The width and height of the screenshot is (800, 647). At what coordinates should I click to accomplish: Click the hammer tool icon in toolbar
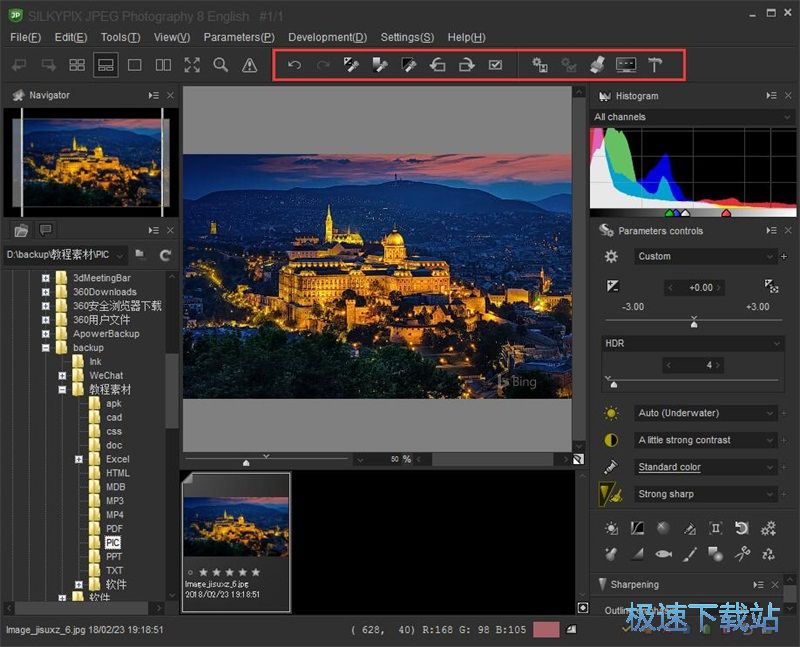(x=655, y=65)
